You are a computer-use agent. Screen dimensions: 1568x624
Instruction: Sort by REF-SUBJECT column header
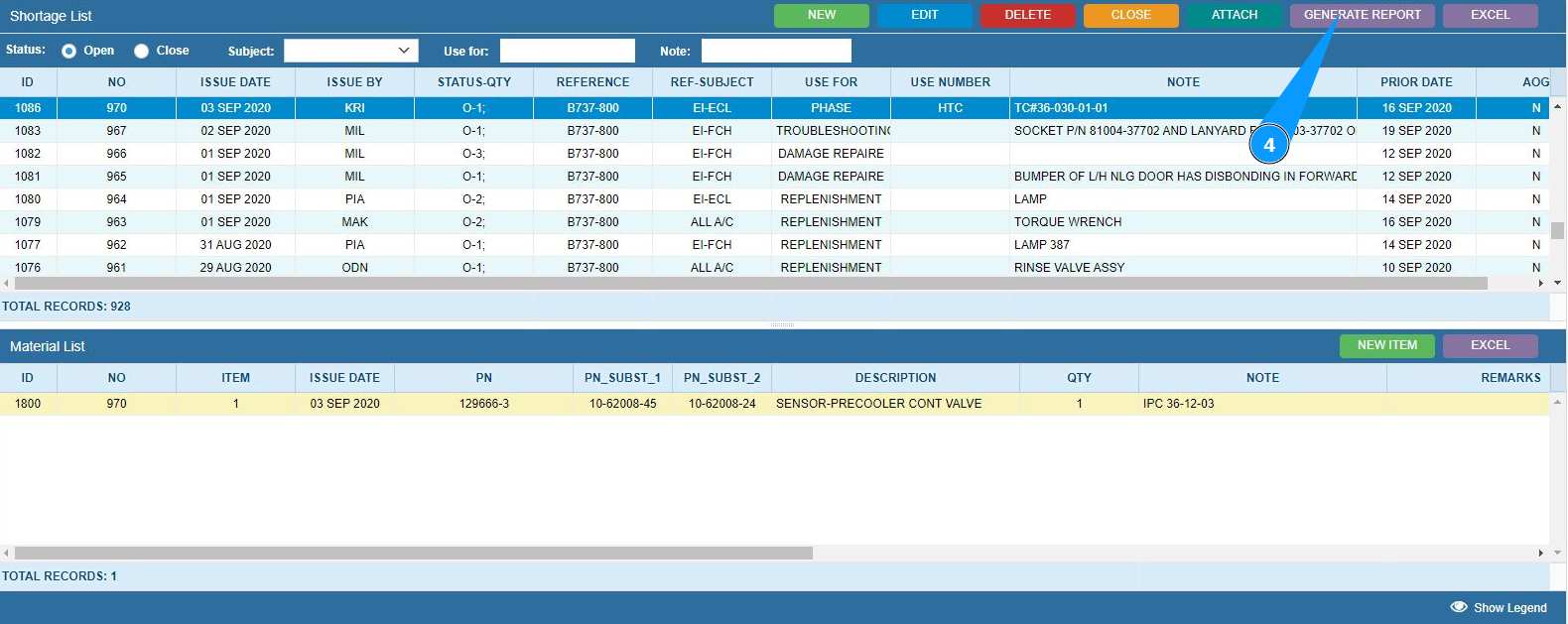pos(713,82)
